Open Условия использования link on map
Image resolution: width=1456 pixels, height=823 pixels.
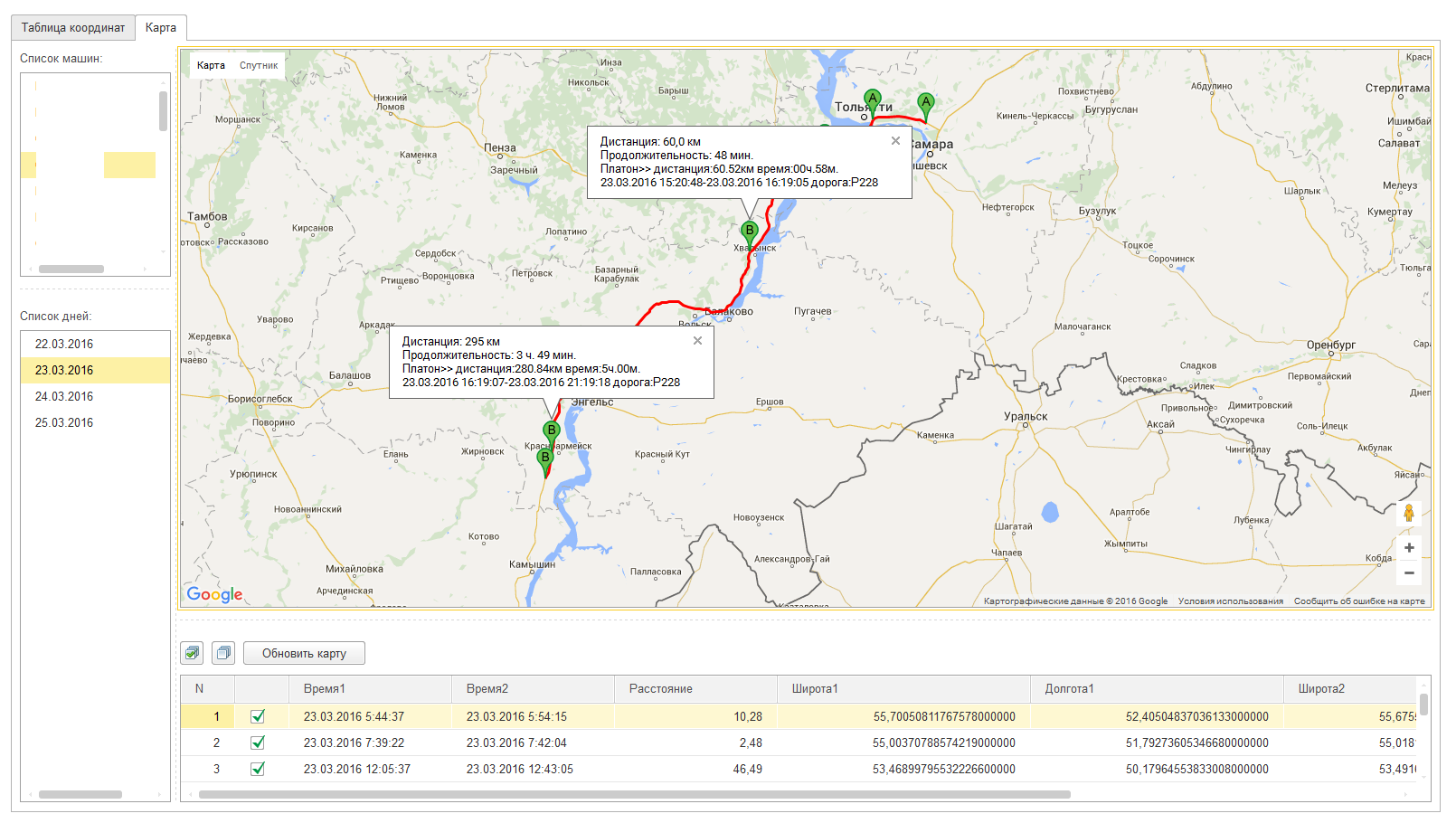1230,601
